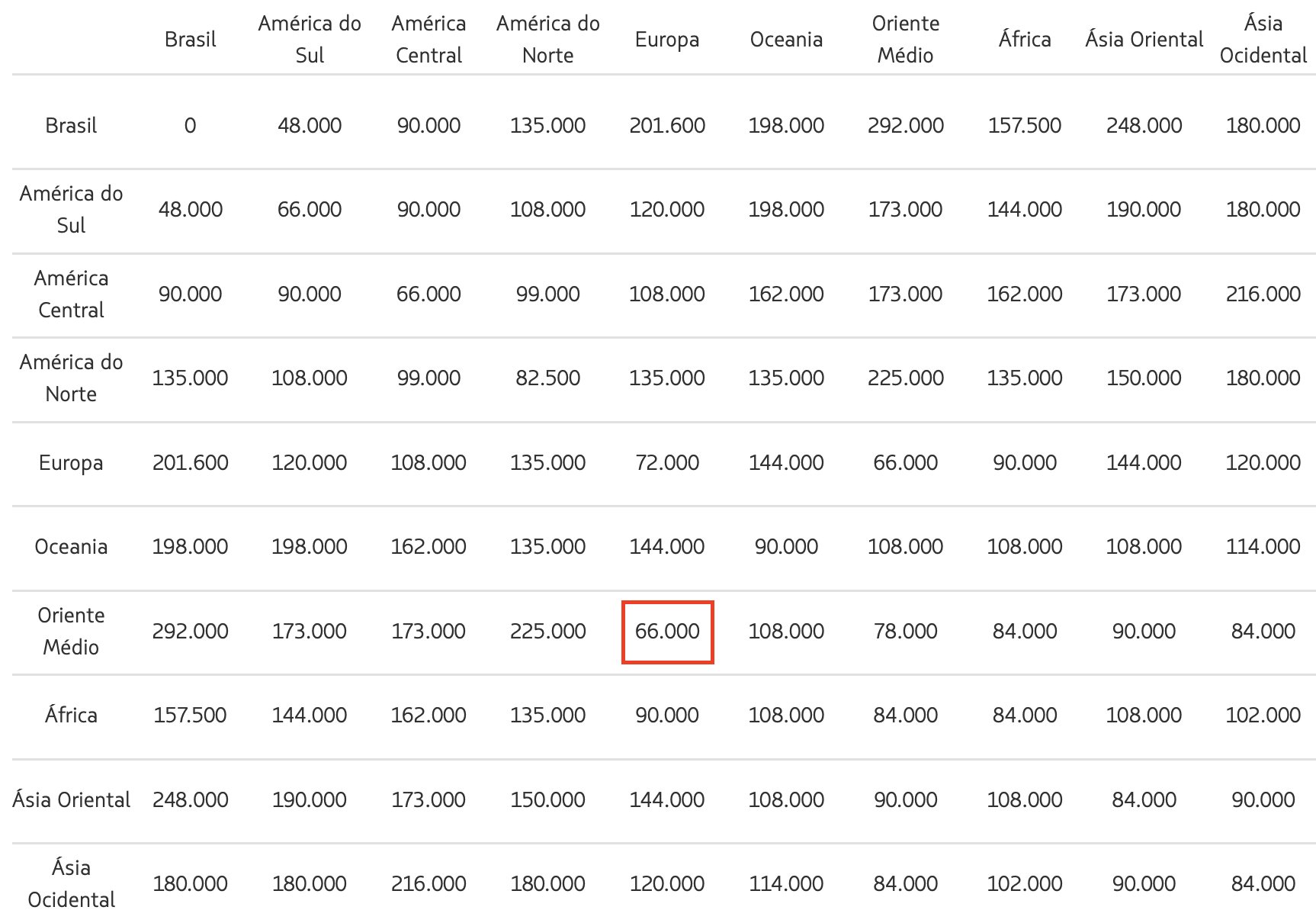
Task: Click the 248.000 cell in Ásia Oriental row
Action: [x=190, y=800]
